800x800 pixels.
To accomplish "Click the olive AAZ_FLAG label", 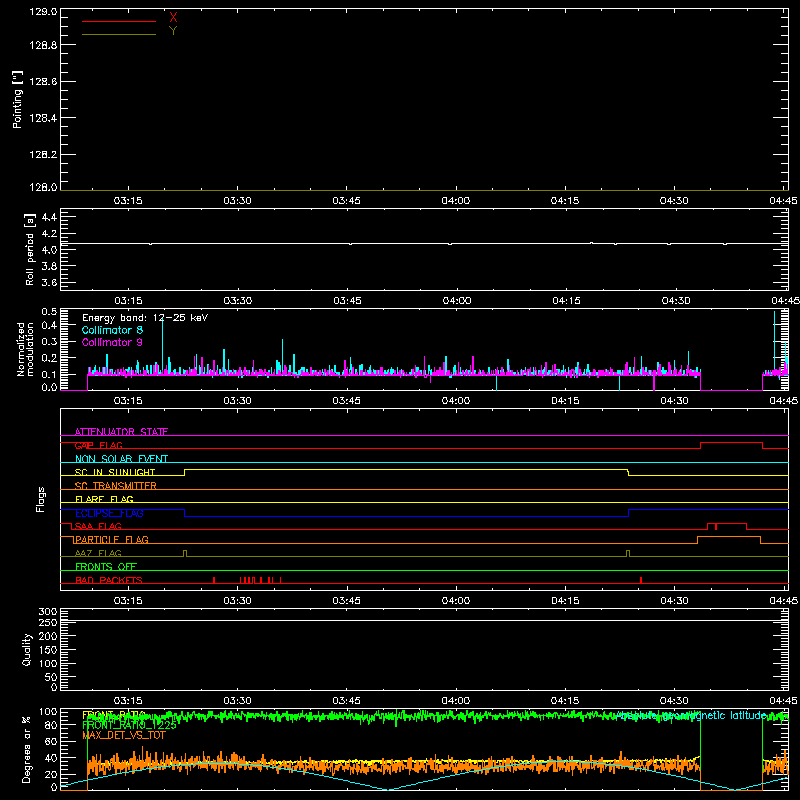I will coord(98,554).
